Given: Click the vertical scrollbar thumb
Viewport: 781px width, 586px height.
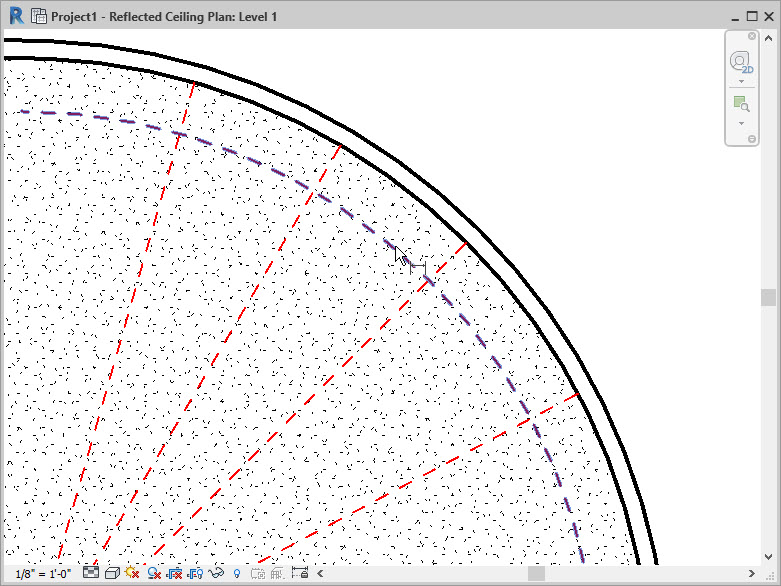Looking at the screenshot, I should [x=768, y=297].
